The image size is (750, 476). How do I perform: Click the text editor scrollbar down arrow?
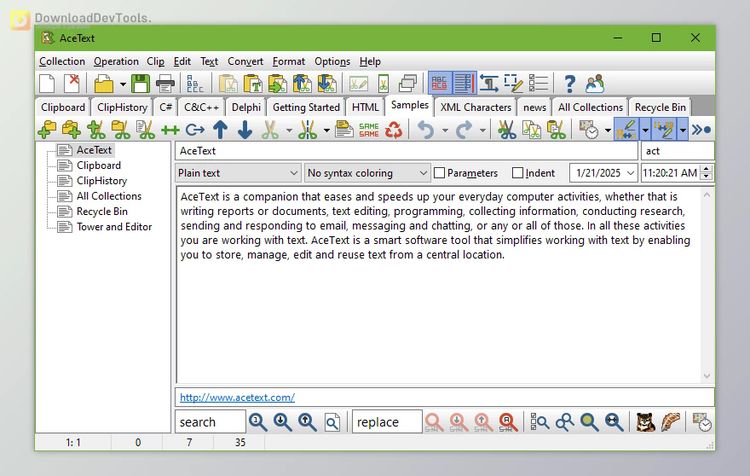click(x=707, y=376)
